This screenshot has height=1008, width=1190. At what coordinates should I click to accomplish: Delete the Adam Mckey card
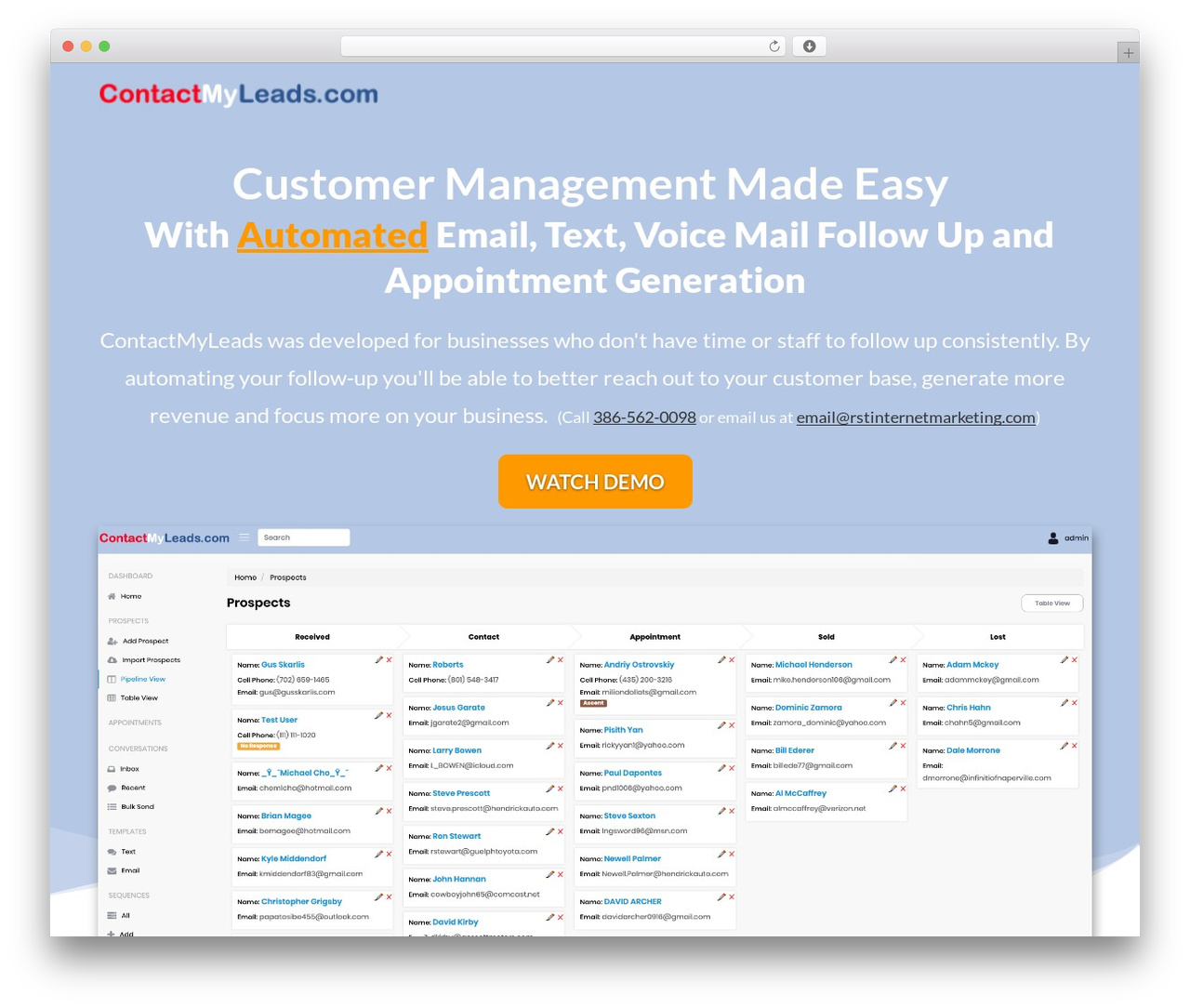1075,660
